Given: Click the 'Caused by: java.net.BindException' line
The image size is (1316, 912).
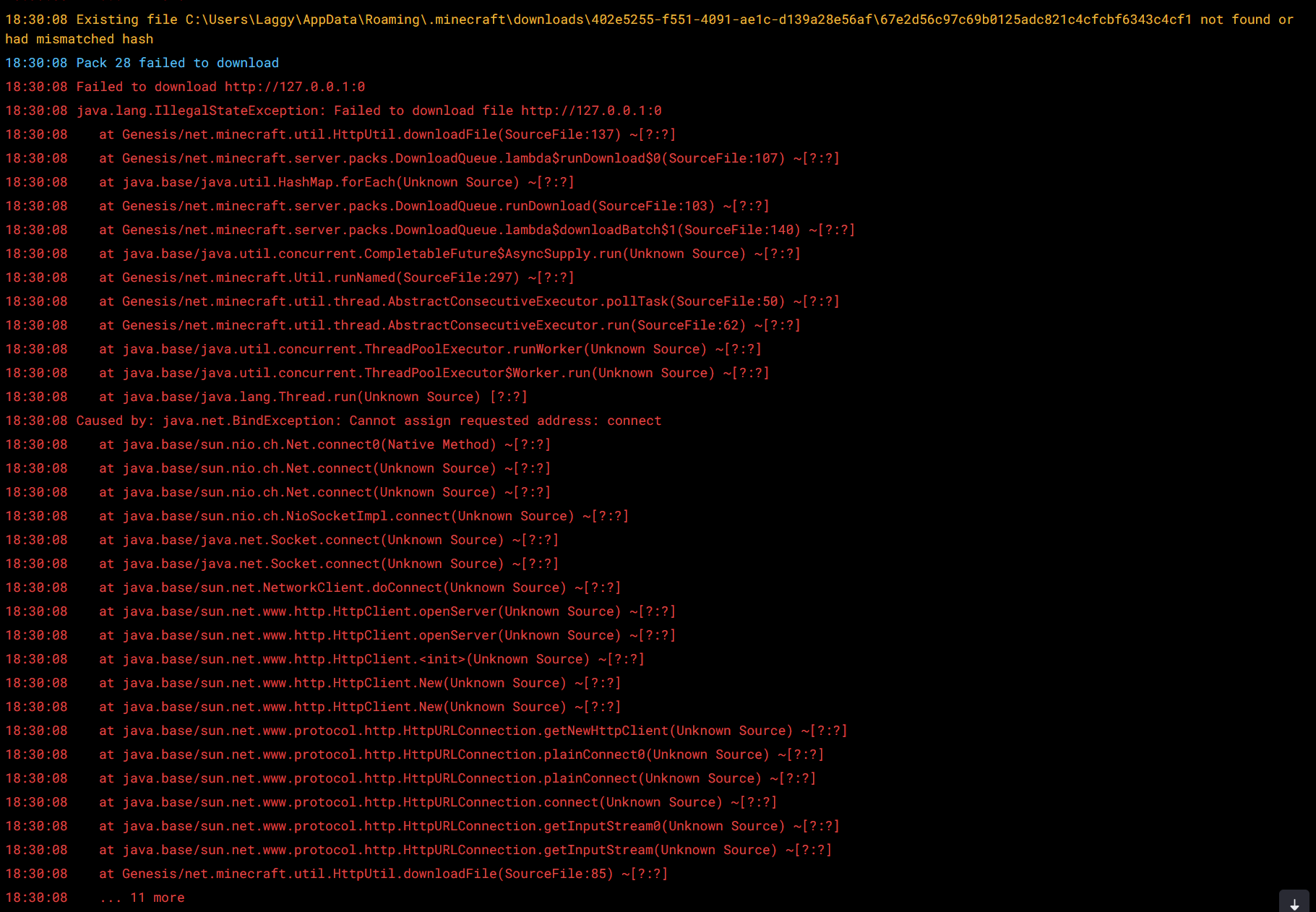Looking at the screenshot, I should click(x=369, y=421).
